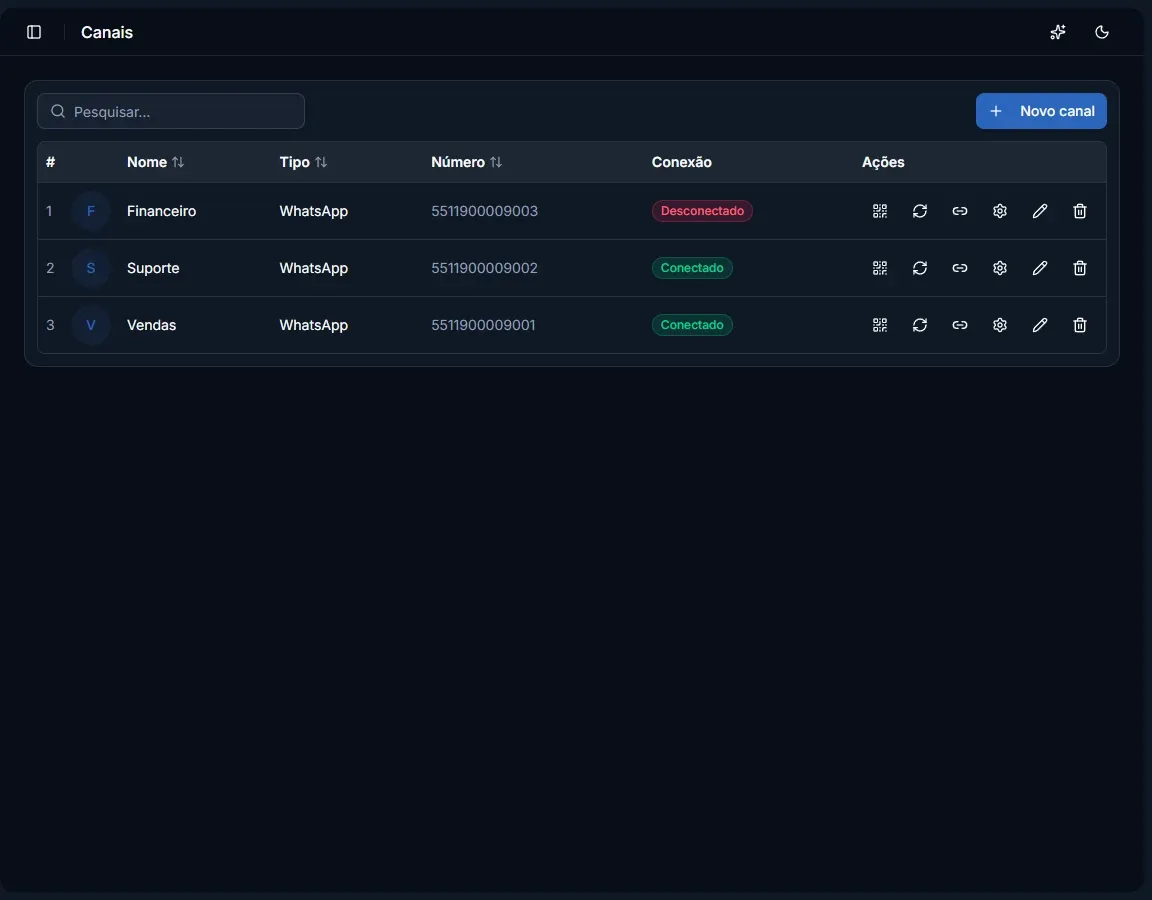Edit the Financeiro channel with pencil icon
Viewport: 1152px width, 900px height.
point(1040,211)
